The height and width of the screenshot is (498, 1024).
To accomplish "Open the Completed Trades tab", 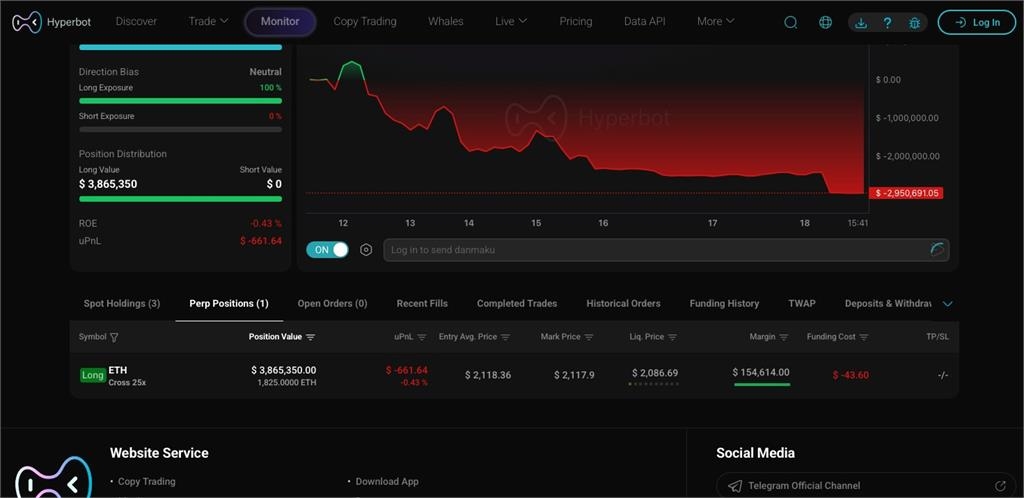I will pyautogui.click(x=517, y=303).
